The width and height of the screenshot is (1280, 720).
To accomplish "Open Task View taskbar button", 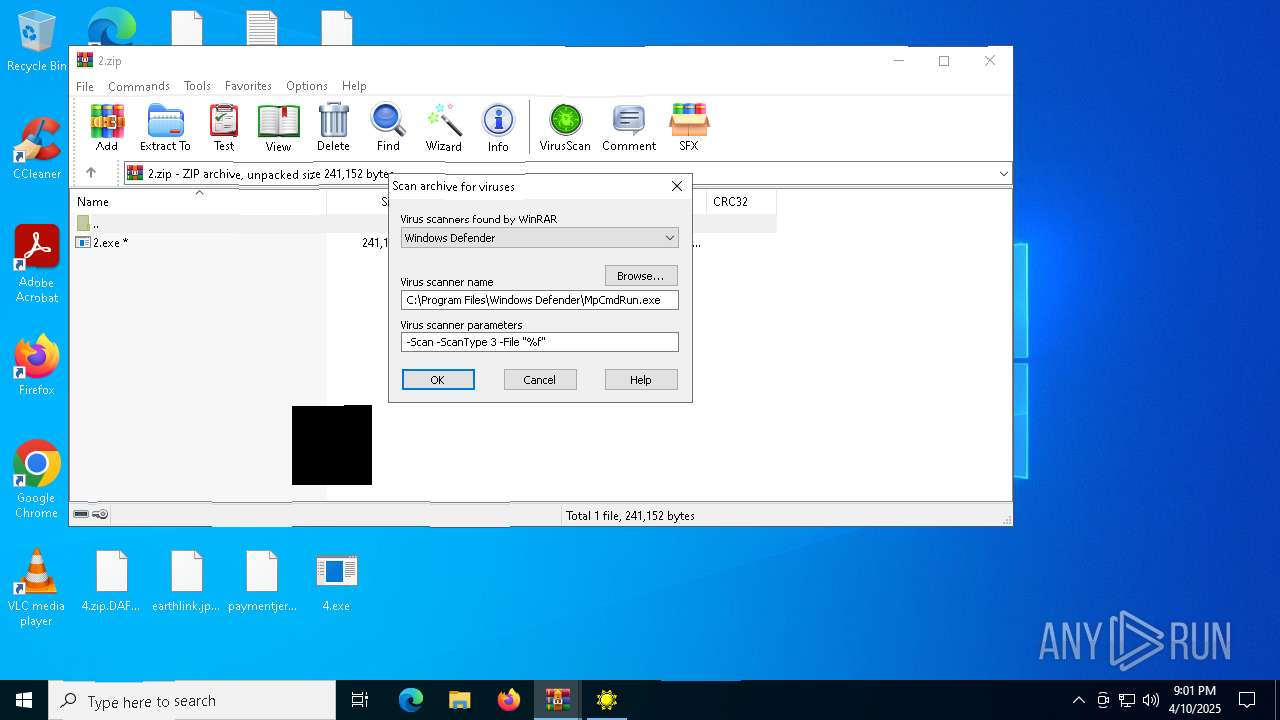I will [x=360, y=700].
